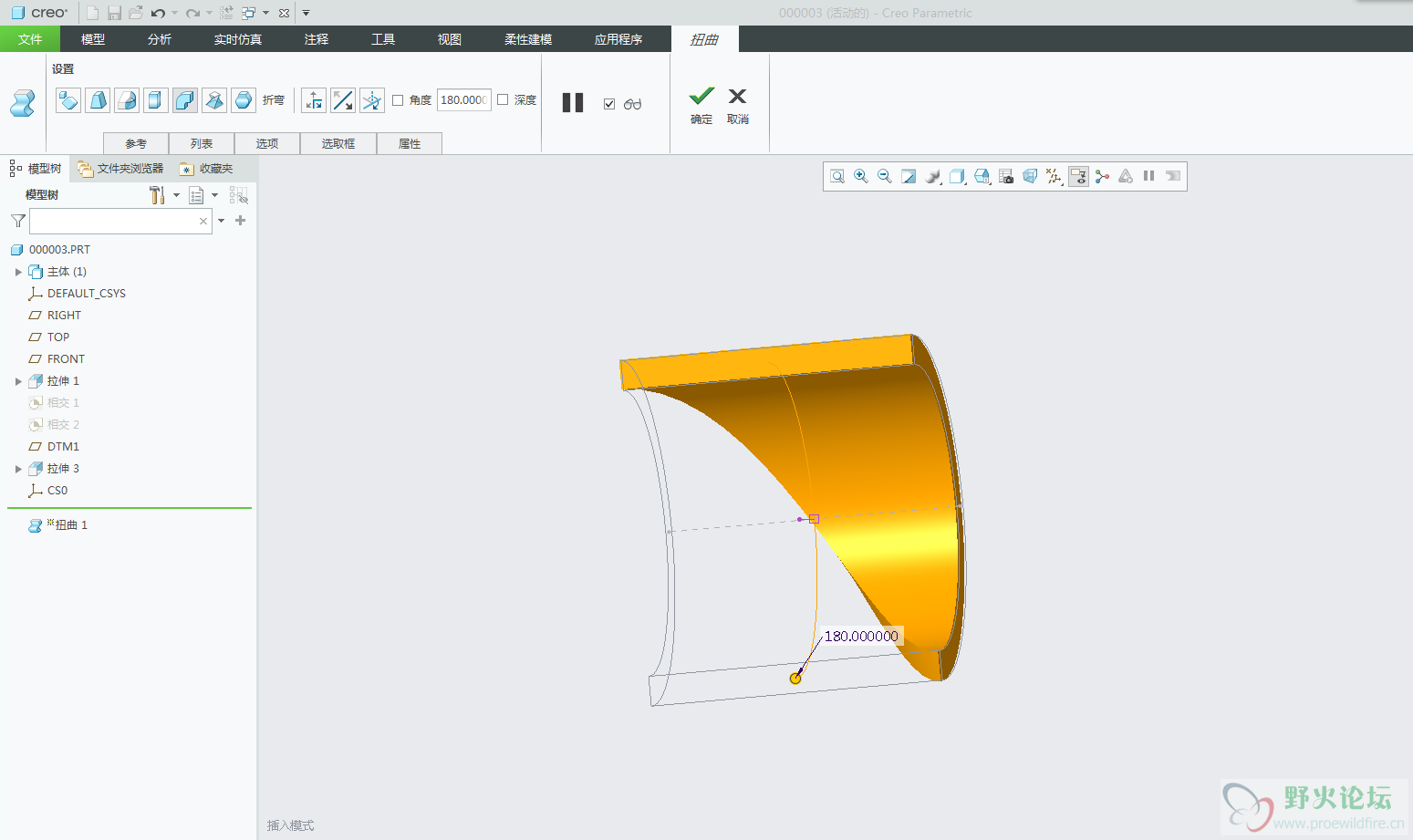Select the 扭曲 1 feature in tree
The image size is (1413, 840).
point(58,525)
